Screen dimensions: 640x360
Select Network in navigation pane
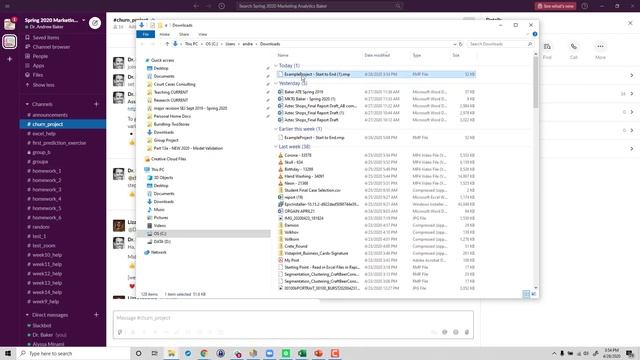(x=158, y=252)
